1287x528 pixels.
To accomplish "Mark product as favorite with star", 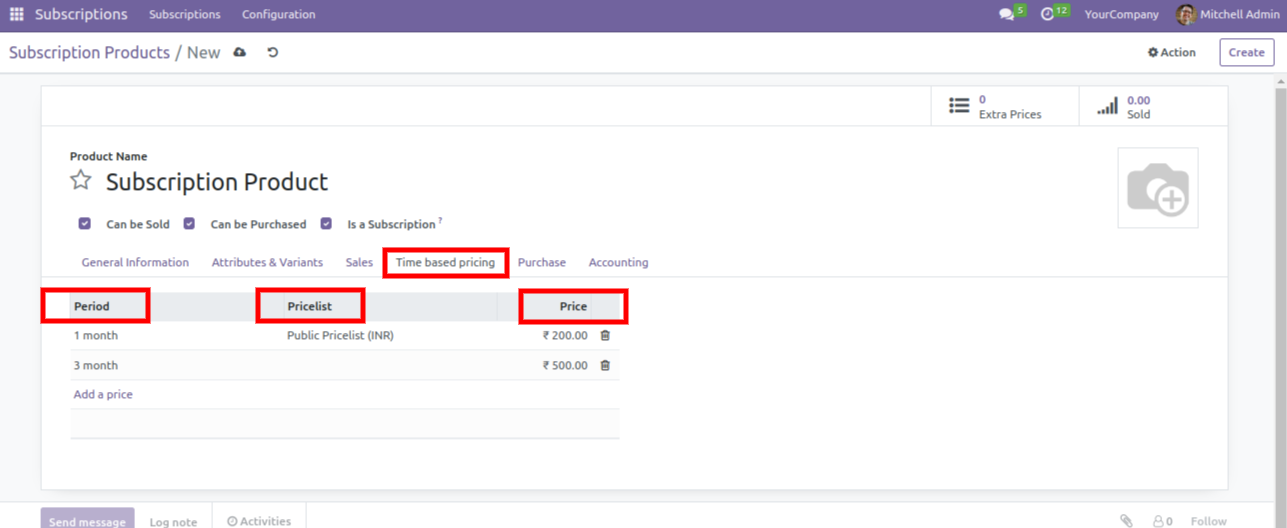I will pos(81,181).
